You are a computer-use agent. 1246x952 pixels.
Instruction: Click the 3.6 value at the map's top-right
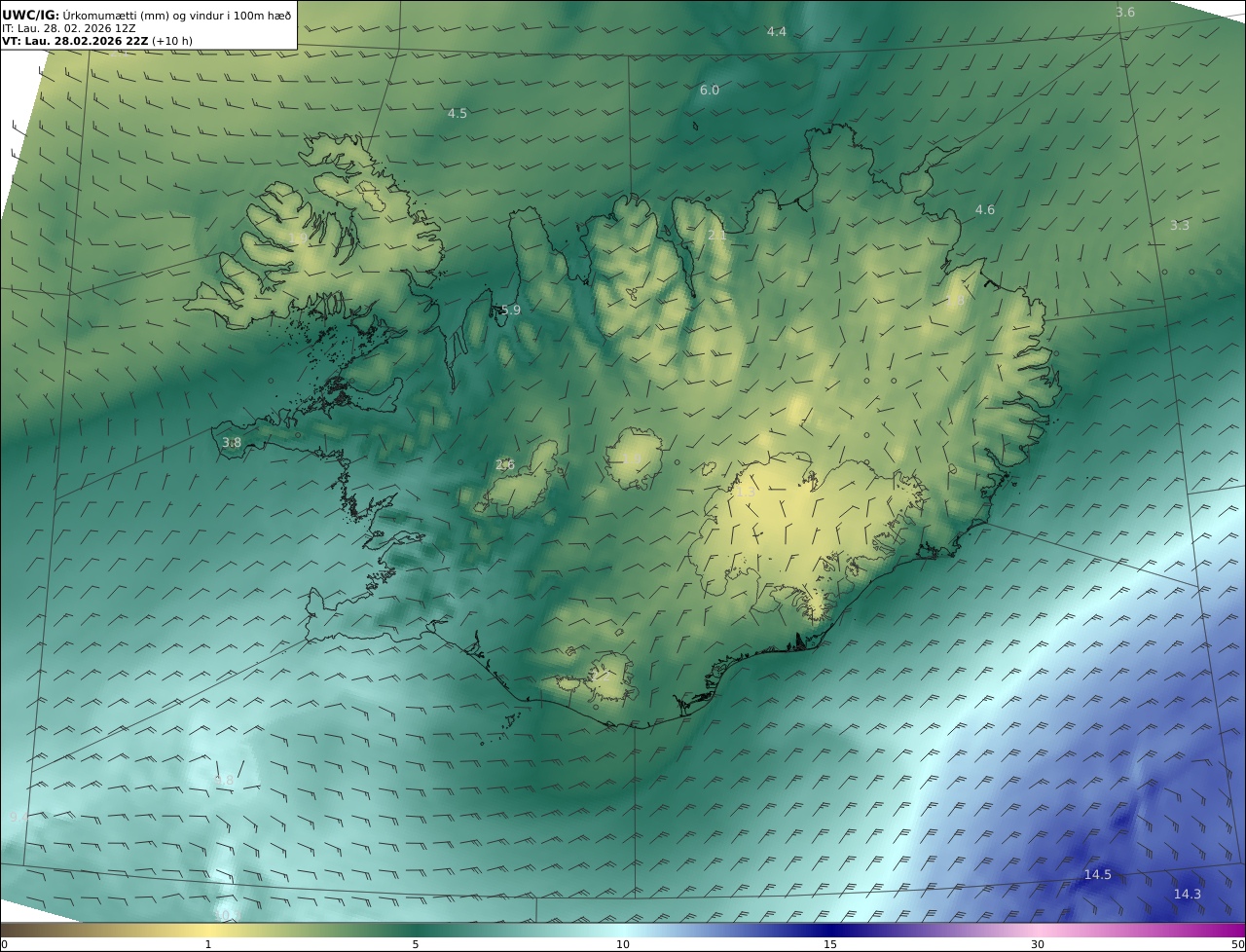(1125, 12)
